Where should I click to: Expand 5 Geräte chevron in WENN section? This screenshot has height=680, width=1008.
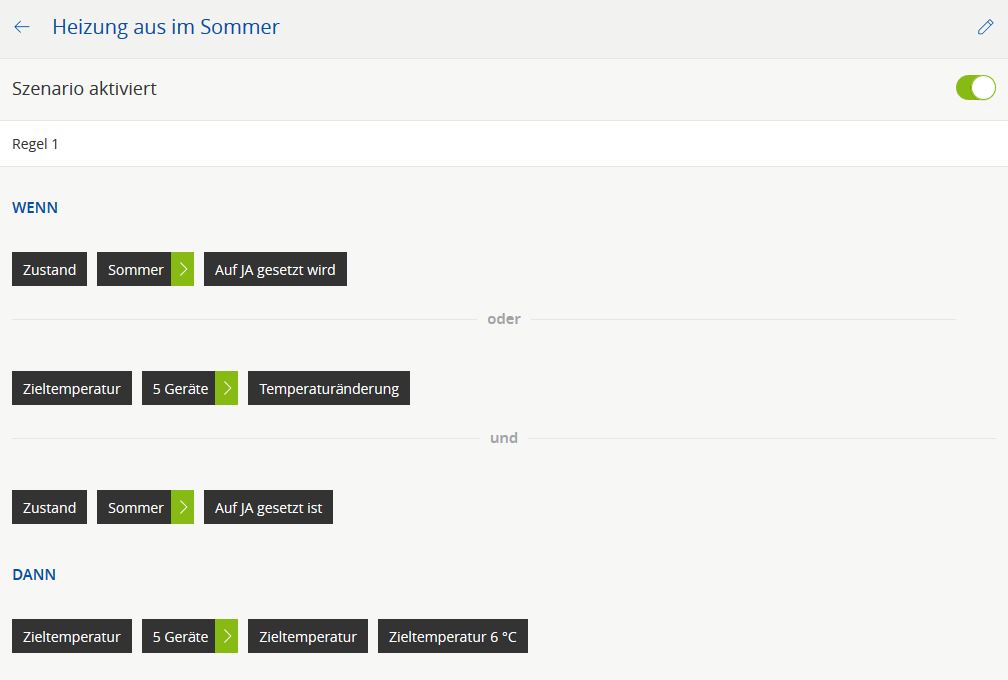pyautogui.click(x=227, y=388)
